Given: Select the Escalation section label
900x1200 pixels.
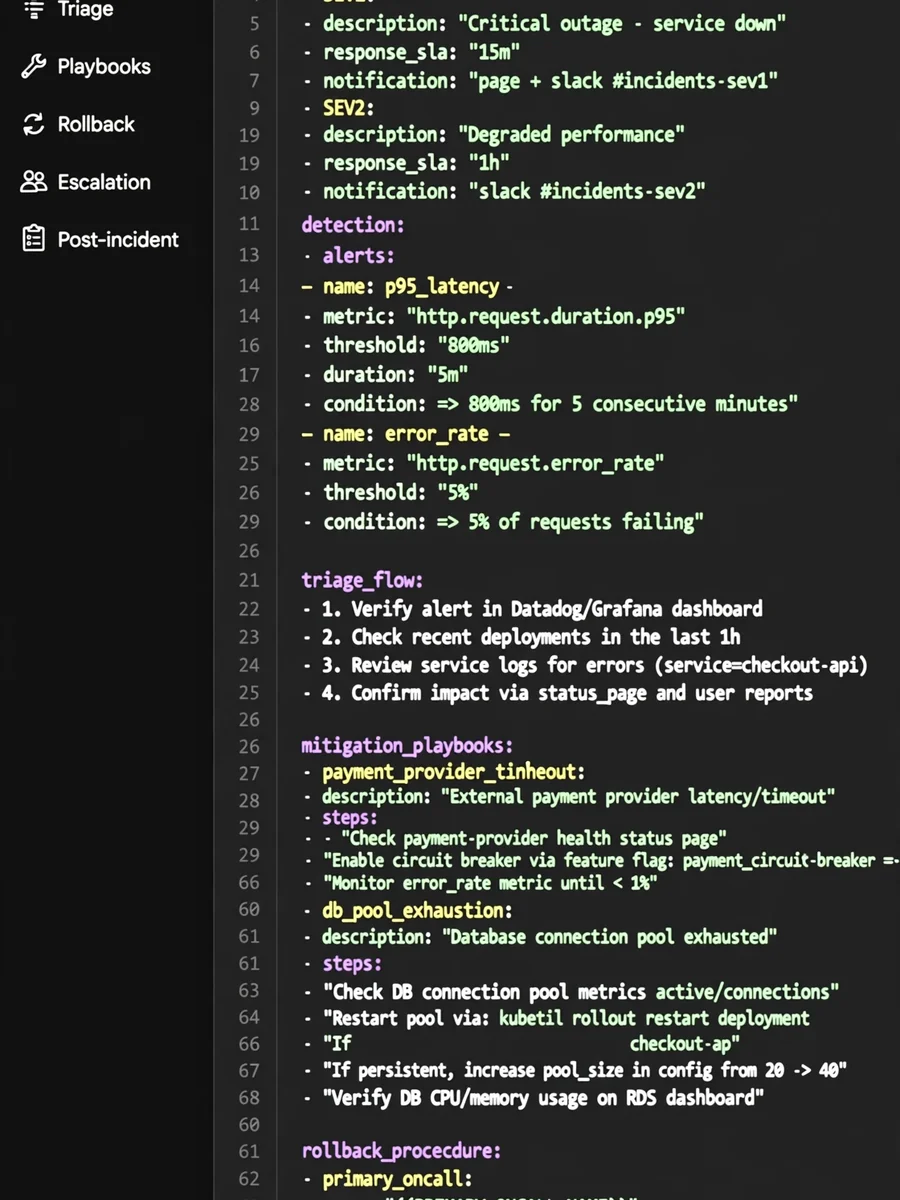Looking at the screenshot, I should point(104,182).
